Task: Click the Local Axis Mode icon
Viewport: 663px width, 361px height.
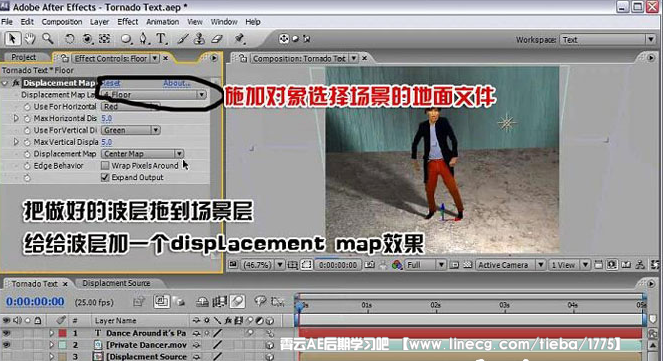Action: pos(284,39)
